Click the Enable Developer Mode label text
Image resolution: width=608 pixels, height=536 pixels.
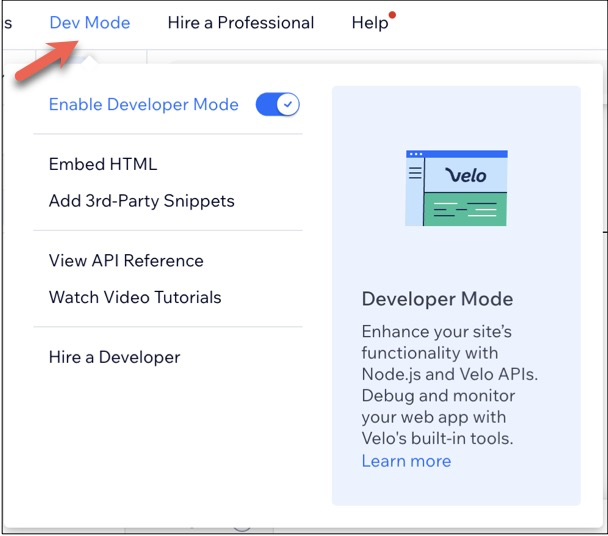(x=143, y=104)
